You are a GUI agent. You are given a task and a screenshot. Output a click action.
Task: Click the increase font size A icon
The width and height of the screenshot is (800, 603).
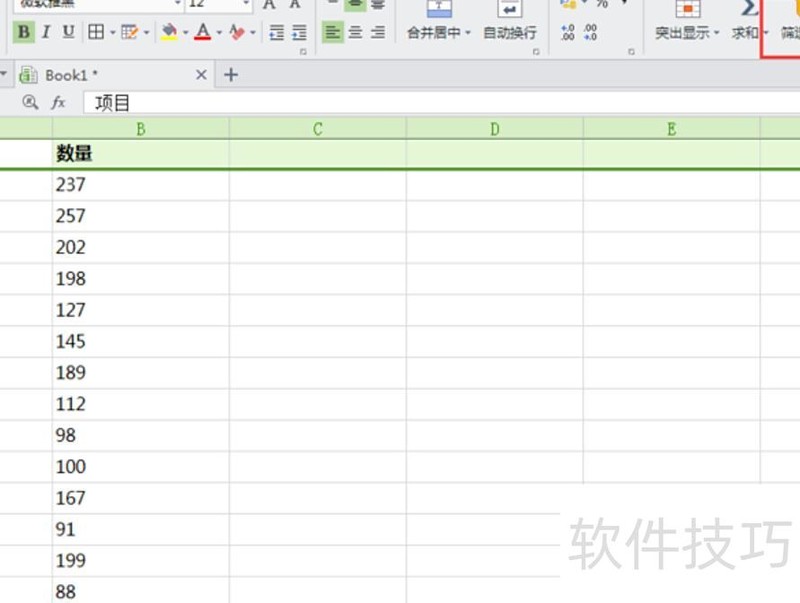269,5
